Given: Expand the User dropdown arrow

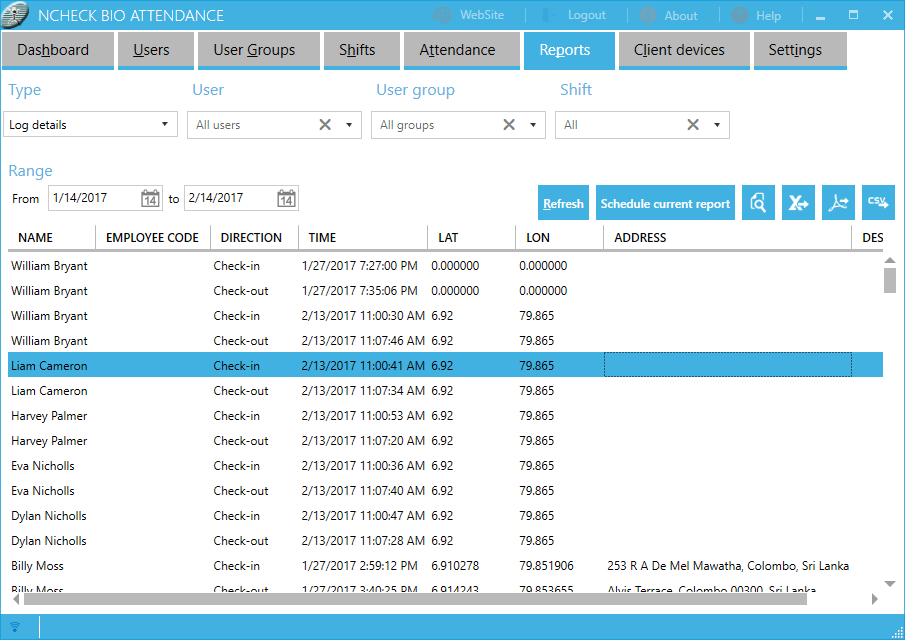Looking at the screenshot, I should point(349,125).
